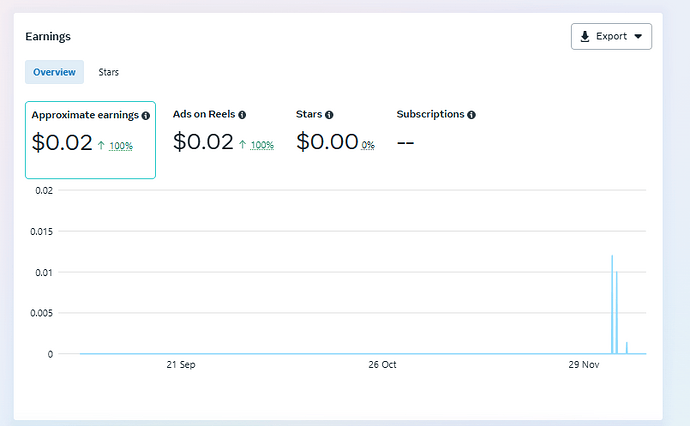This screenshot has height=426, width=690.
Task: Click info icon beside Approximate earnings
Action: [146, 116]
